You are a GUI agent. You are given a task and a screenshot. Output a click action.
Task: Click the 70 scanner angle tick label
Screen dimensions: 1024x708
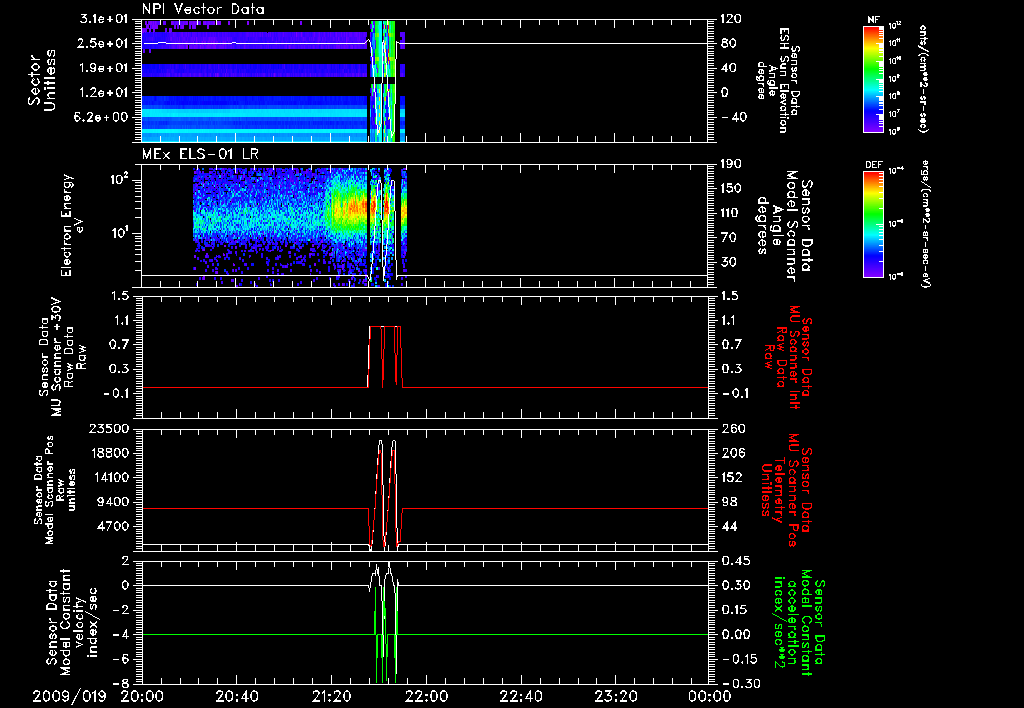tap(729, 238)
